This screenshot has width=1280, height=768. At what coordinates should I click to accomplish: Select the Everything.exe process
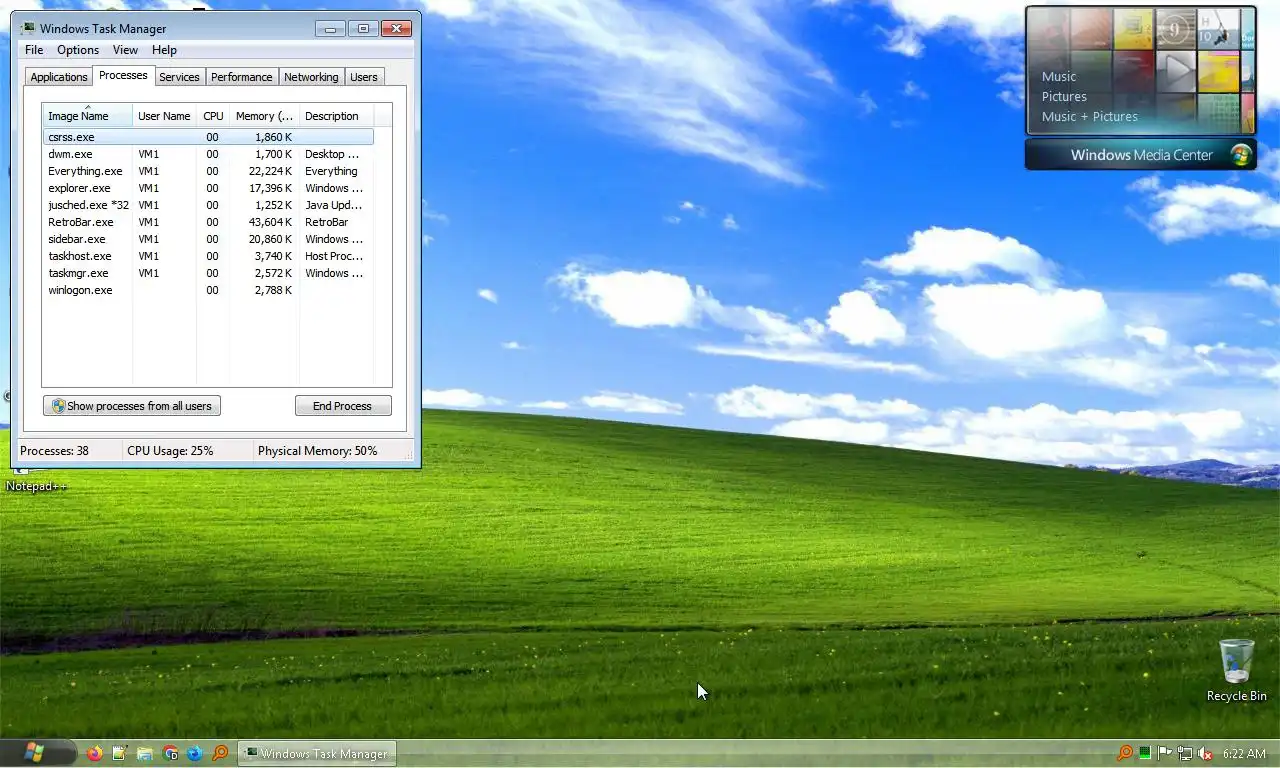pyautogui.click(x=208, y=171)
